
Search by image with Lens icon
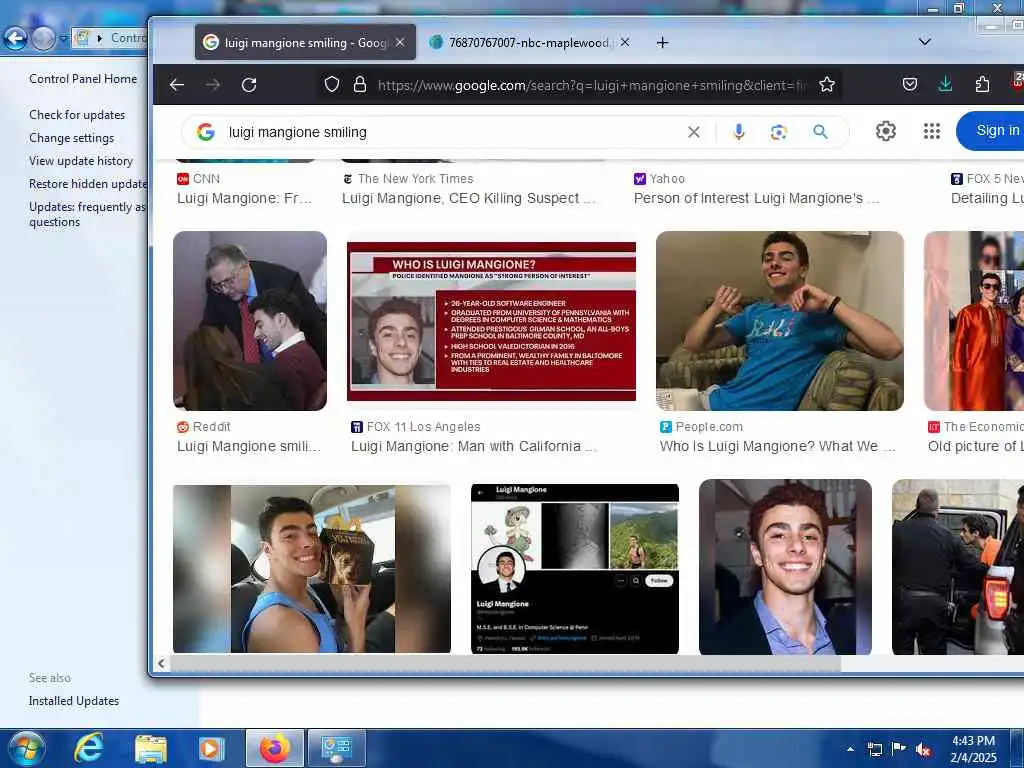click(x=778, y=132)
